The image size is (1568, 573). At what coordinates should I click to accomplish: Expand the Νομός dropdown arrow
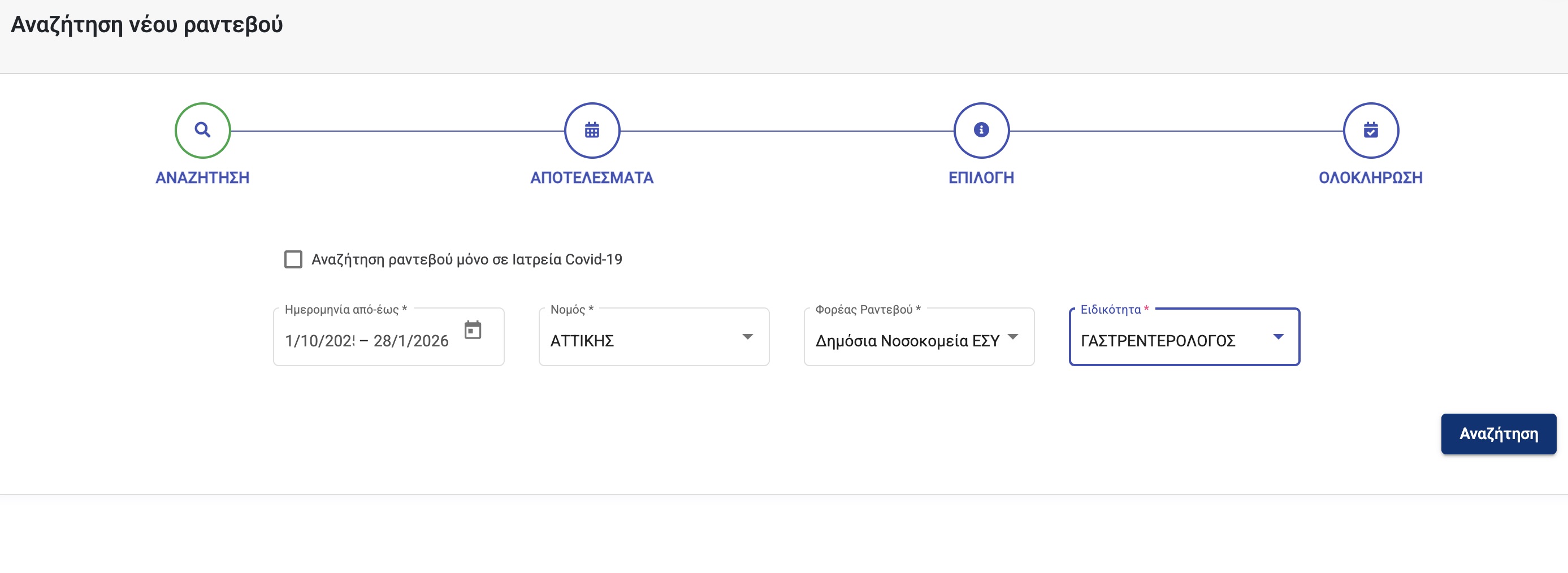[x=747, y=337]
